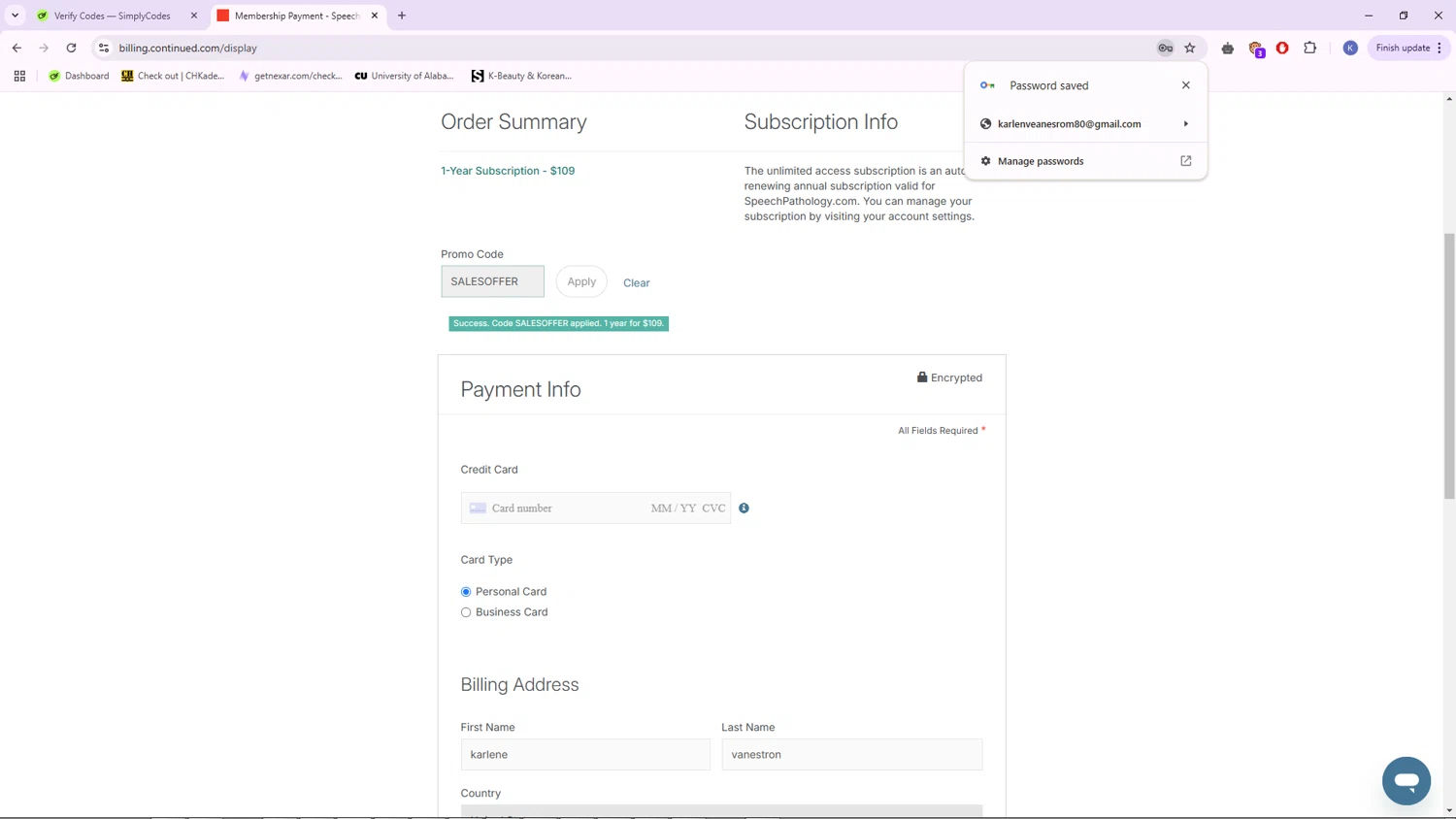Open K-Beauty & Korean bookmark
Viewport: 1456px width, 819px height.
tap(521, 76)
